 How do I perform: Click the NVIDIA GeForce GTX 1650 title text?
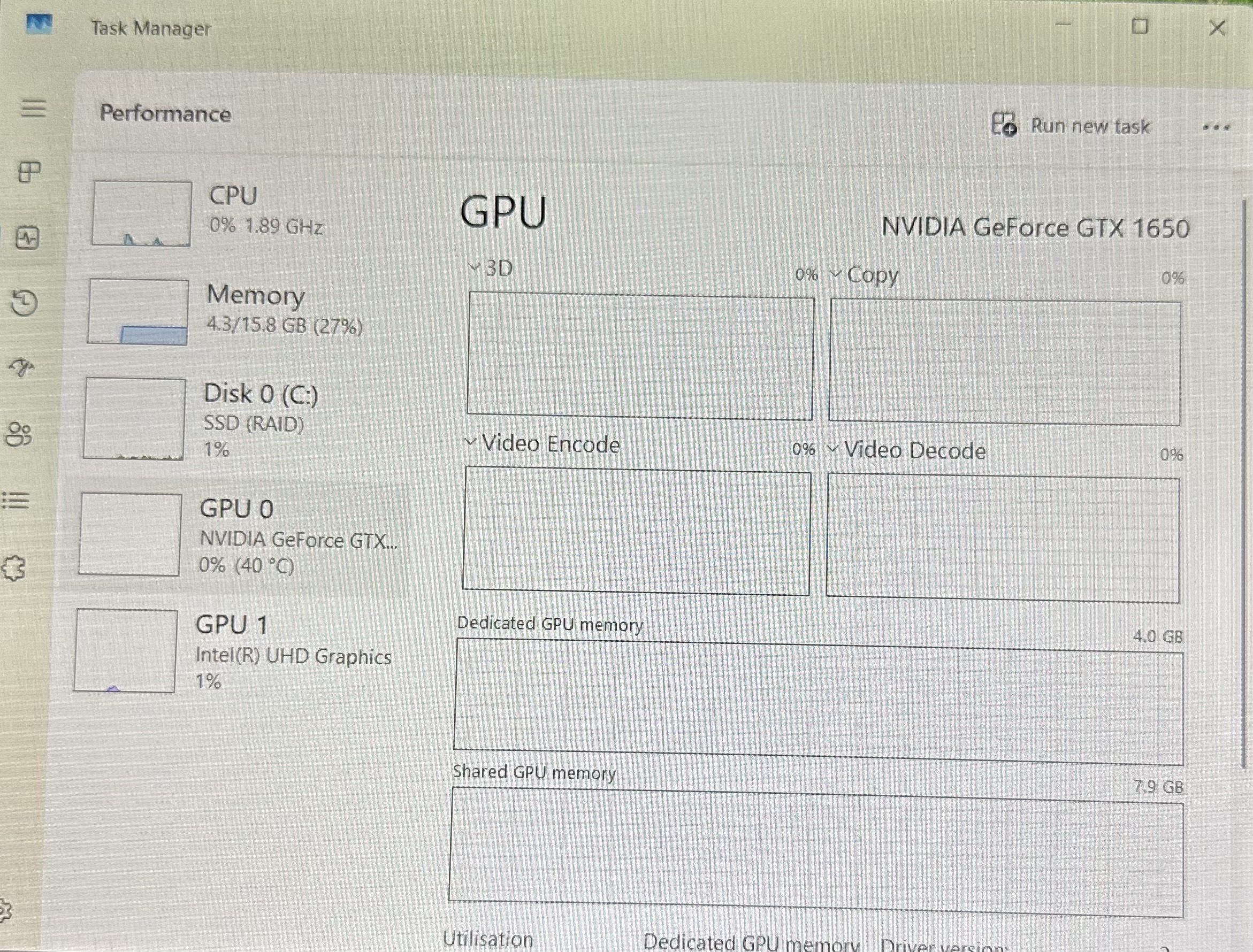pyautogui.click(x=1035, y=228)
